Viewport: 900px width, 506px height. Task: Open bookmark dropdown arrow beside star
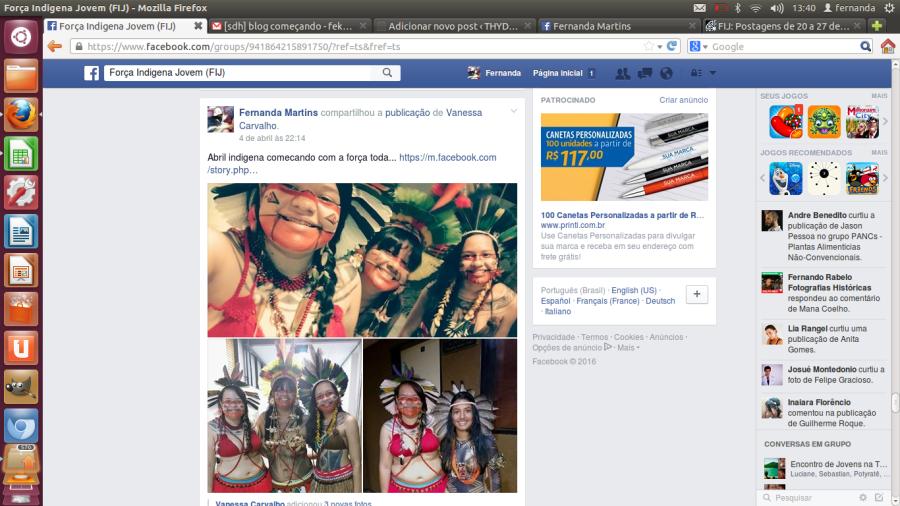click(x=660, y=47)
